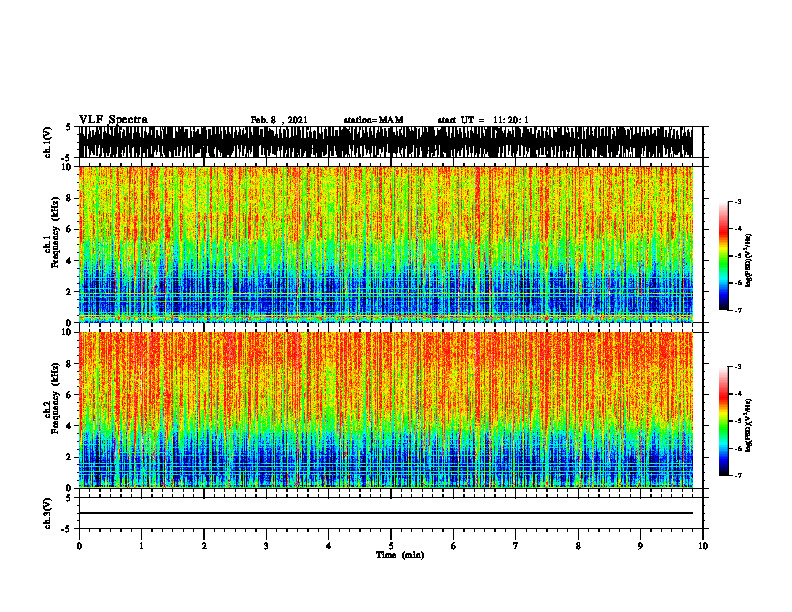Screen dimensions: 792x612
Task: Click the "4" kHz tick of ch.2 spectrogram
Action: pos(69,426)
